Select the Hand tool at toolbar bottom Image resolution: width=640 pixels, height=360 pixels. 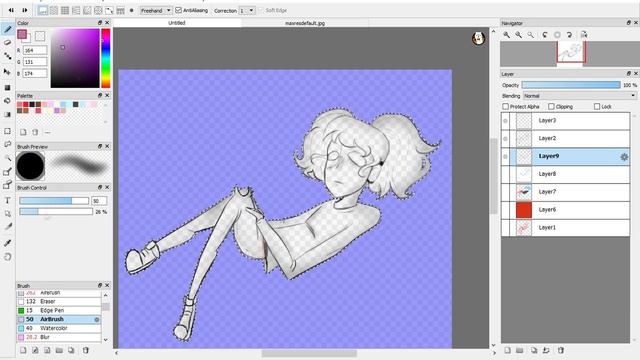tap(7, 257)
